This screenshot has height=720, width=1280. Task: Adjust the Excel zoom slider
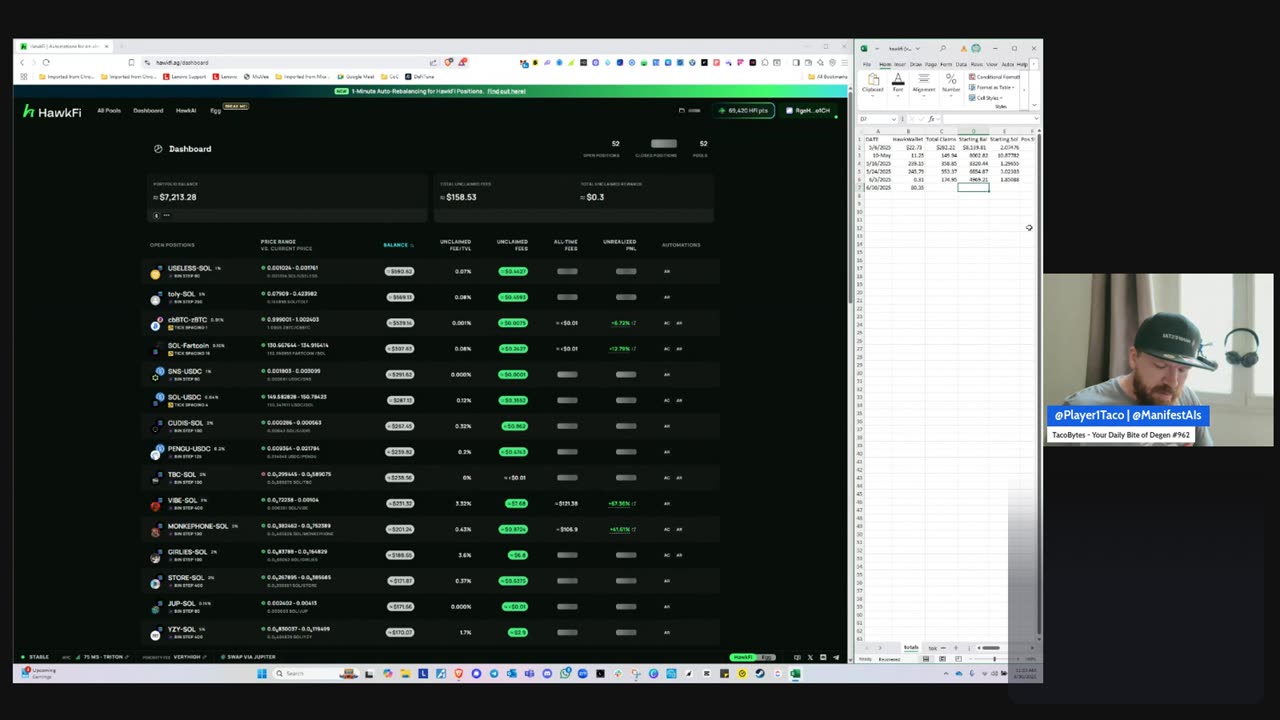tap(994, 659)
